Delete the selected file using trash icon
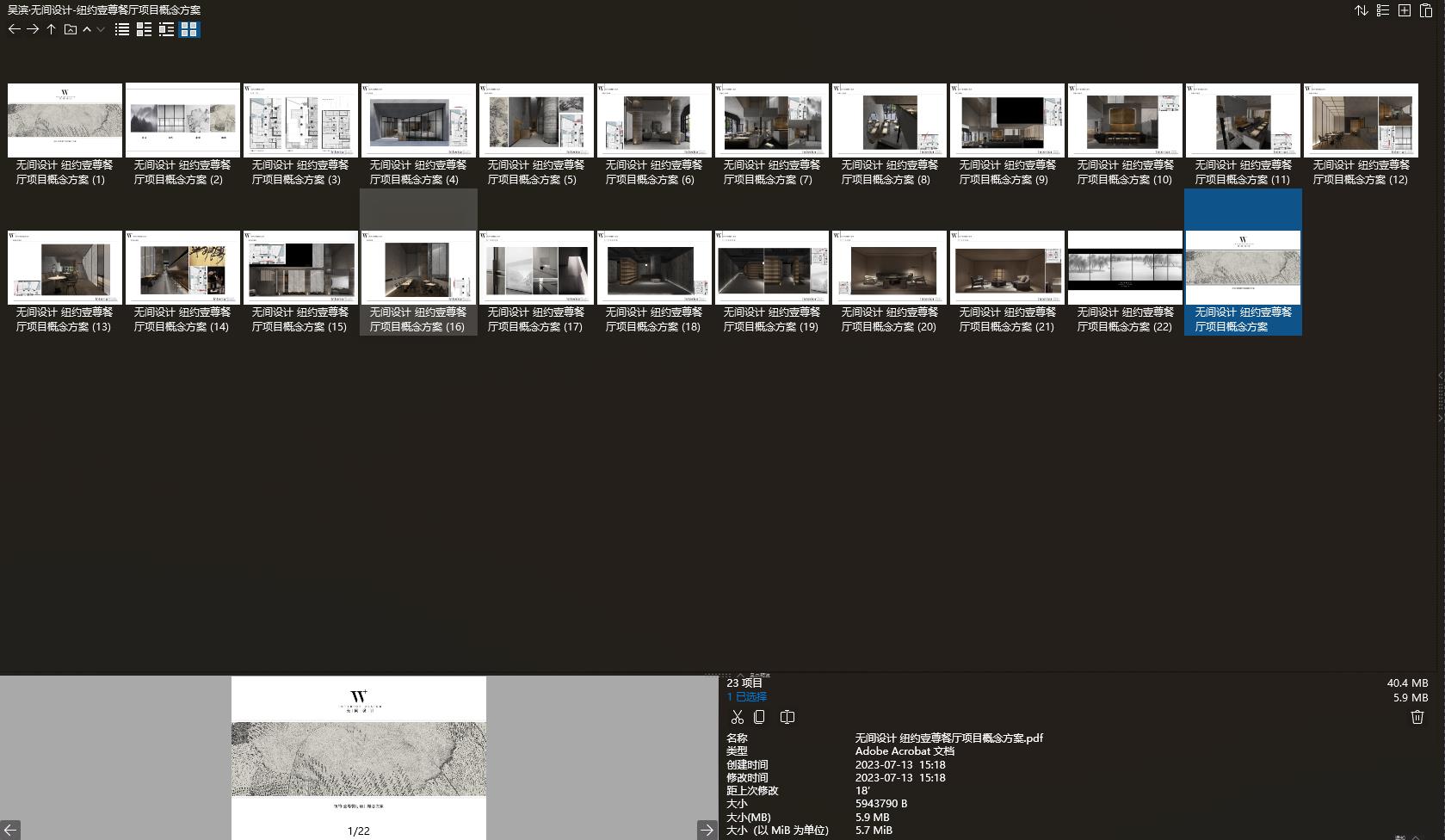Image resolution: width=1445 pixels, height=840 pixels. coord(1417,717)
